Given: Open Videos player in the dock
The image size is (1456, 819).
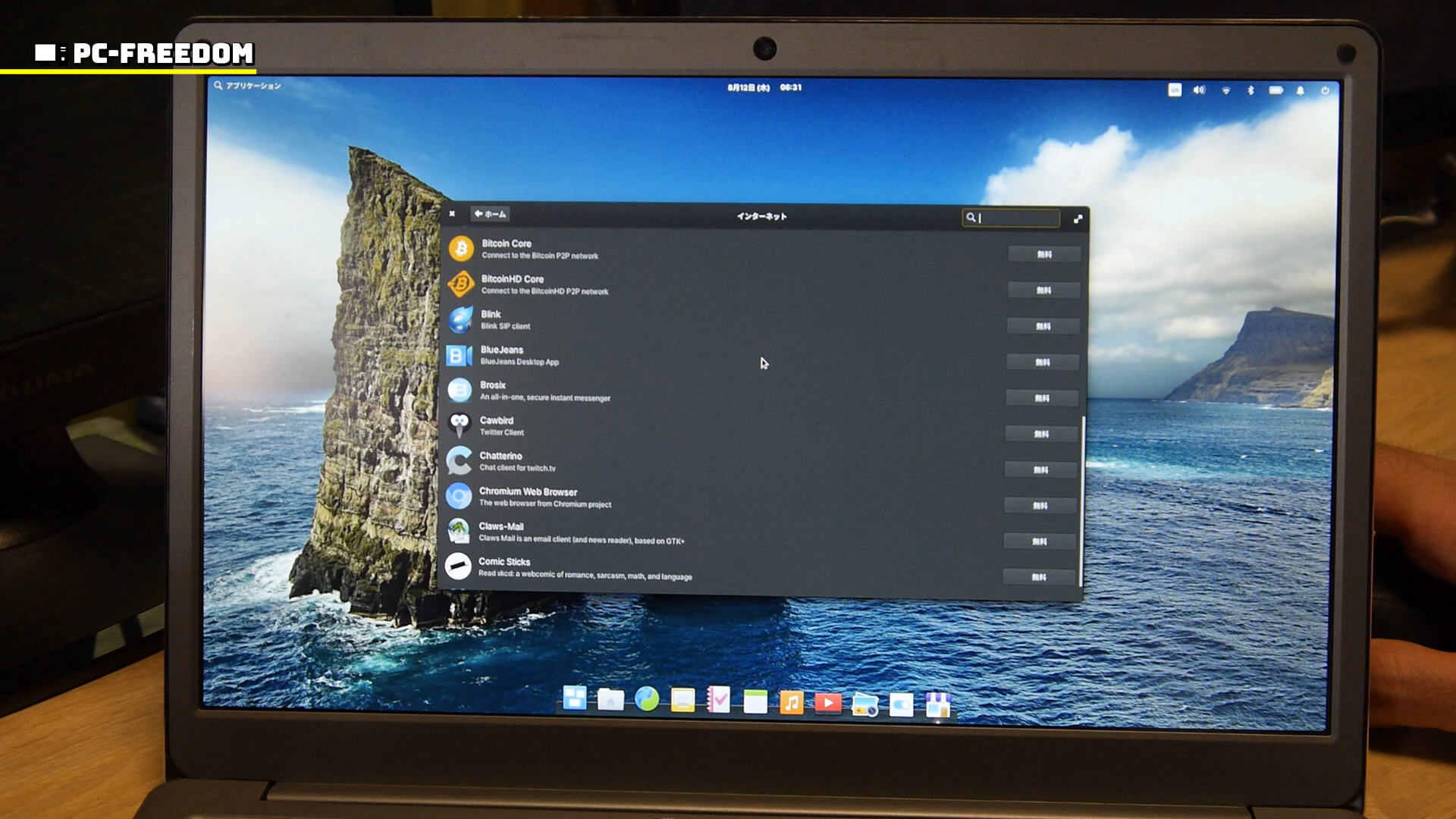Looking at the screenshot, I should (x=827, y=703).
